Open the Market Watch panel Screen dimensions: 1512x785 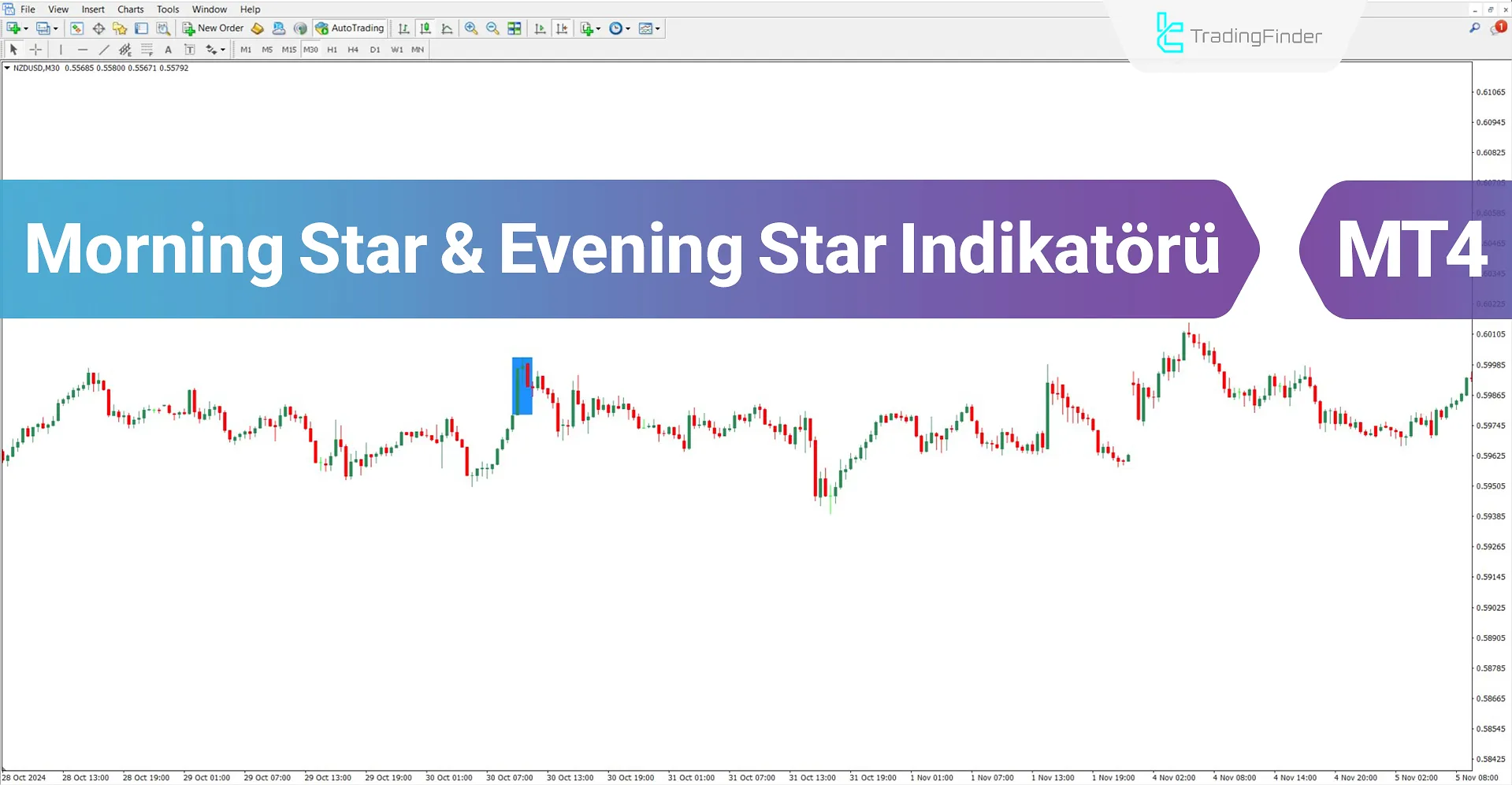tap(76, 28)
